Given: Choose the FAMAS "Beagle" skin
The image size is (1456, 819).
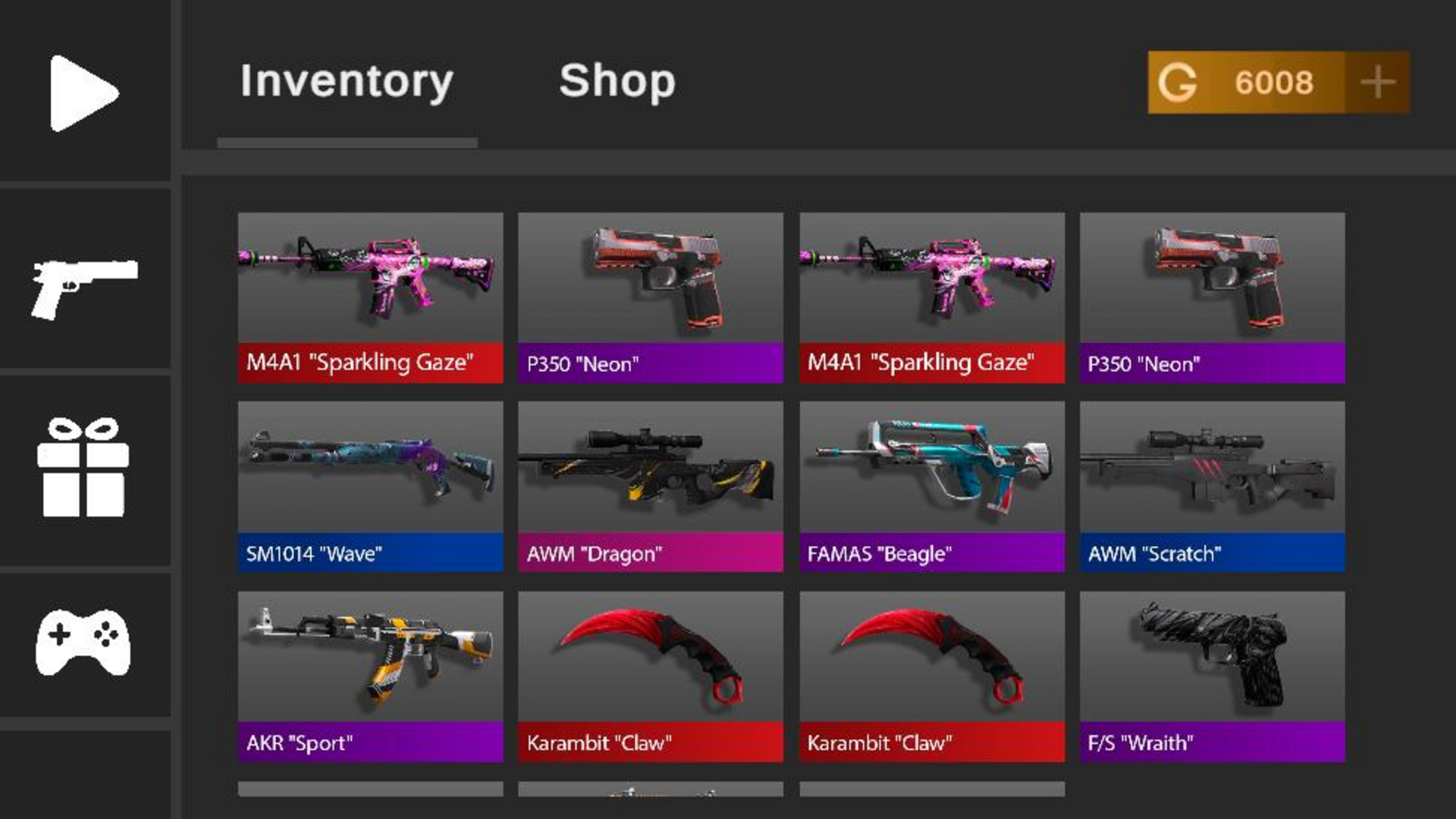Looking at the screenshot, I should tap(932, 486).
